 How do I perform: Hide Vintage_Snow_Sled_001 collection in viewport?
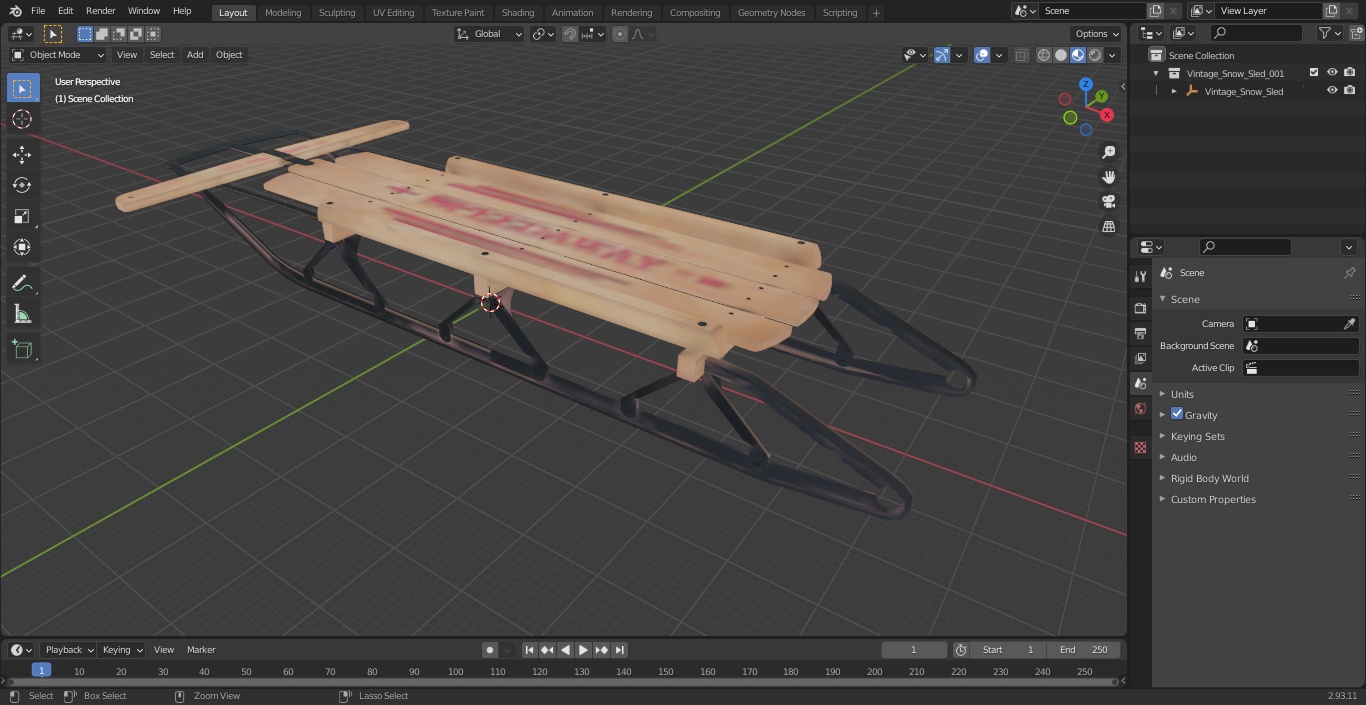1332,73
